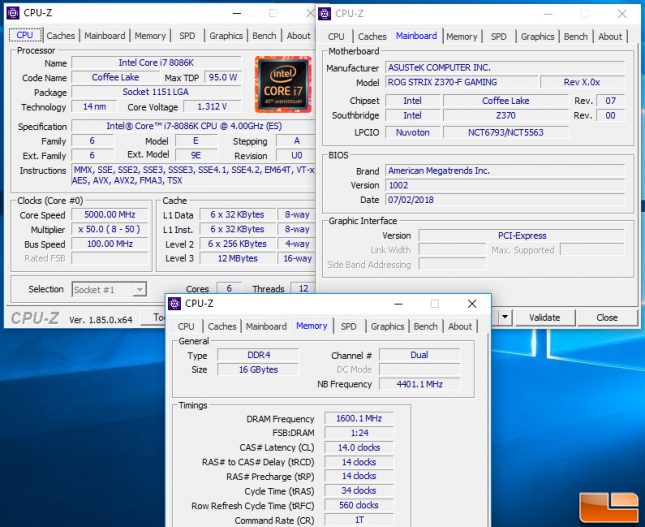Select Graphics tab in the bottom Memory window
Screen dimensions: 645x527
tap(387, 326)
